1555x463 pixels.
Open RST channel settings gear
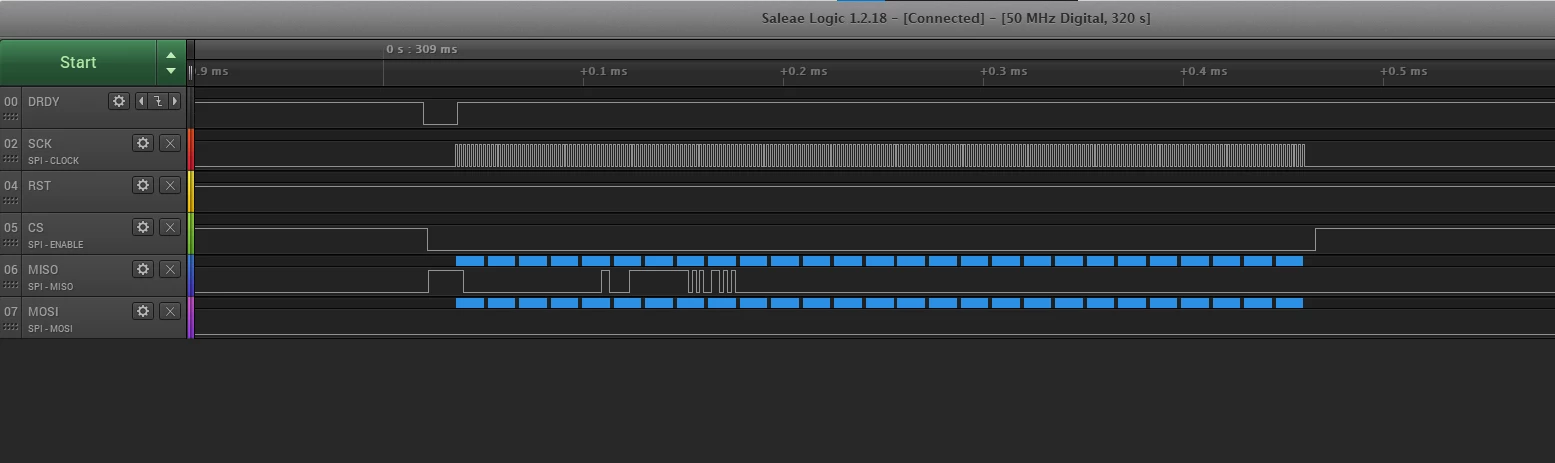(x=143, y=185)
